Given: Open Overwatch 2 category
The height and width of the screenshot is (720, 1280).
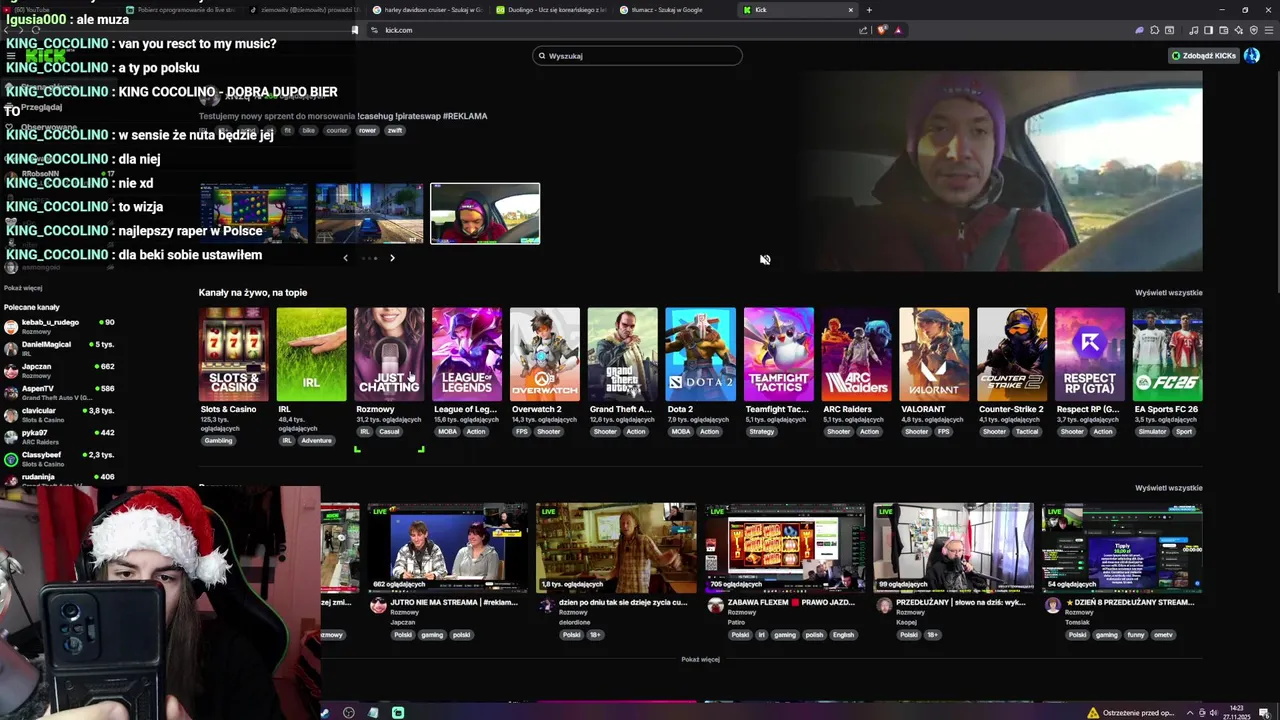Looking at the screenshot, I should click(x=545, y=354).
